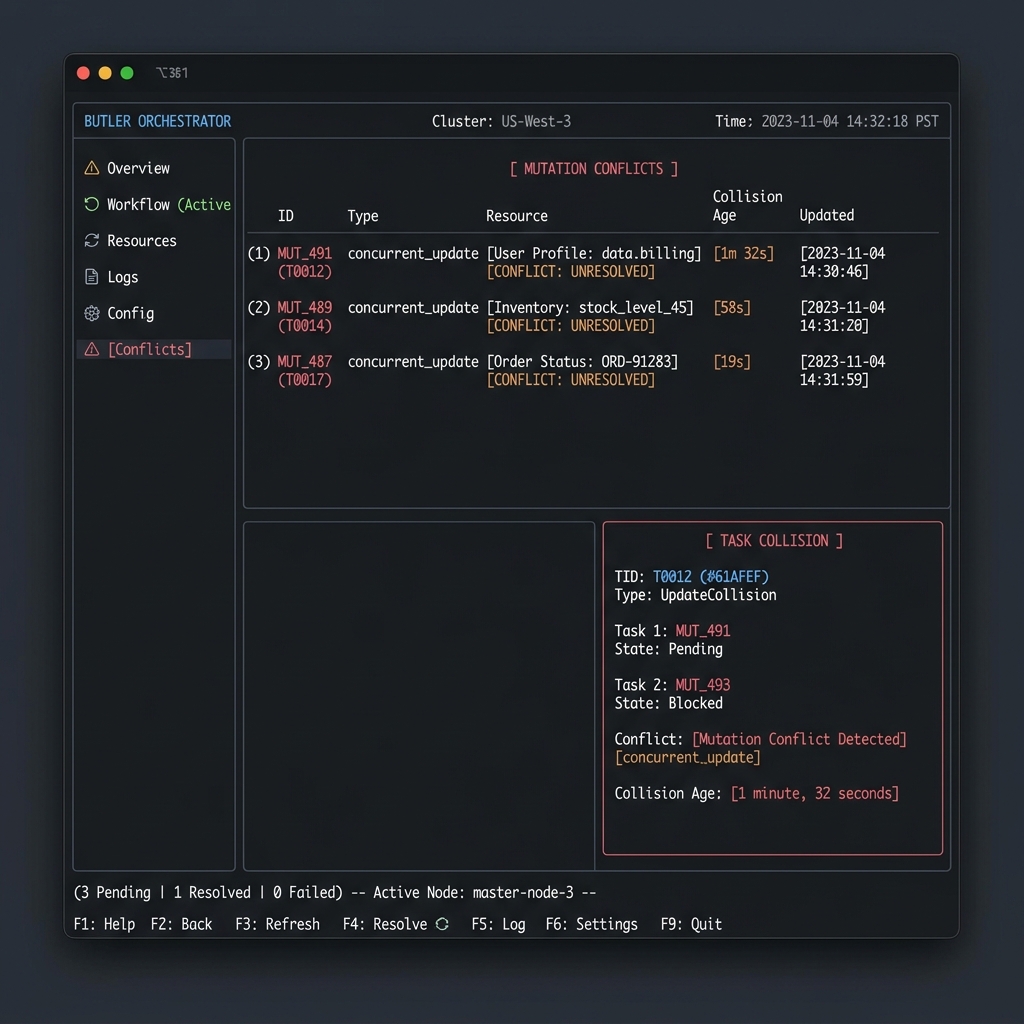The height and width of the screenshot is (1024, 1024).
Task: Click the Conflicts red warning icon
Action: pos(92,349)
